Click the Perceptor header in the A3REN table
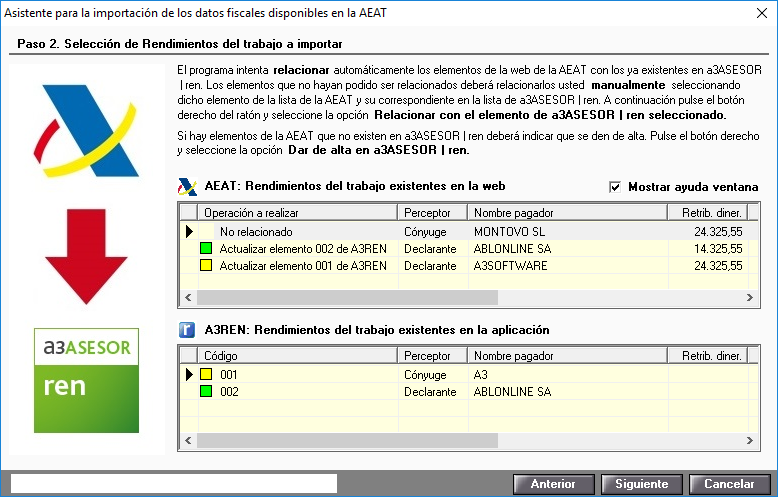 432,356
